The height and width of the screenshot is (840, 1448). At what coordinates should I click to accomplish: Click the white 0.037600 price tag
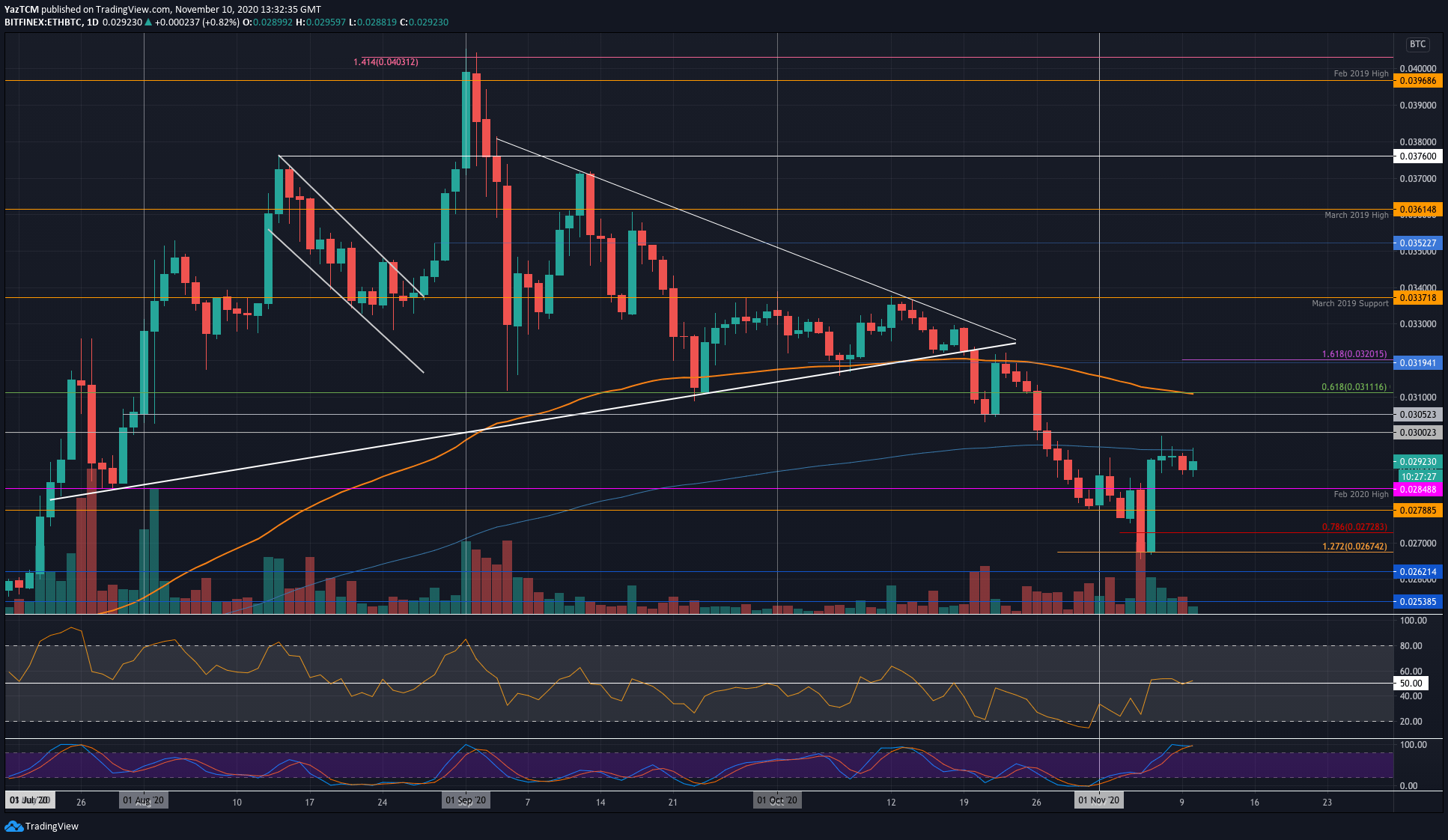coord(1417,156)
